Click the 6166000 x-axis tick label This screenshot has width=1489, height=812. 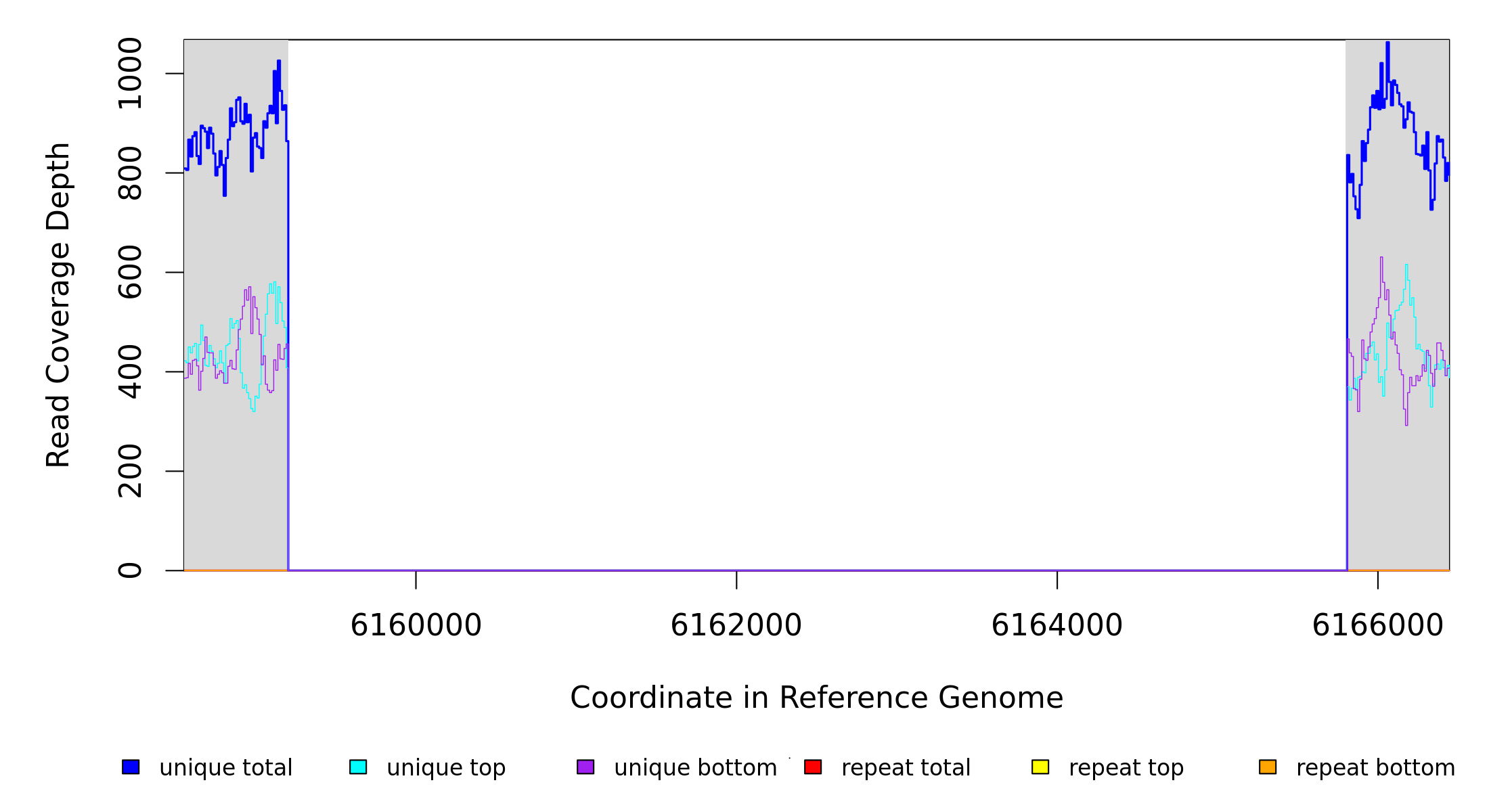pos(1377,625)
